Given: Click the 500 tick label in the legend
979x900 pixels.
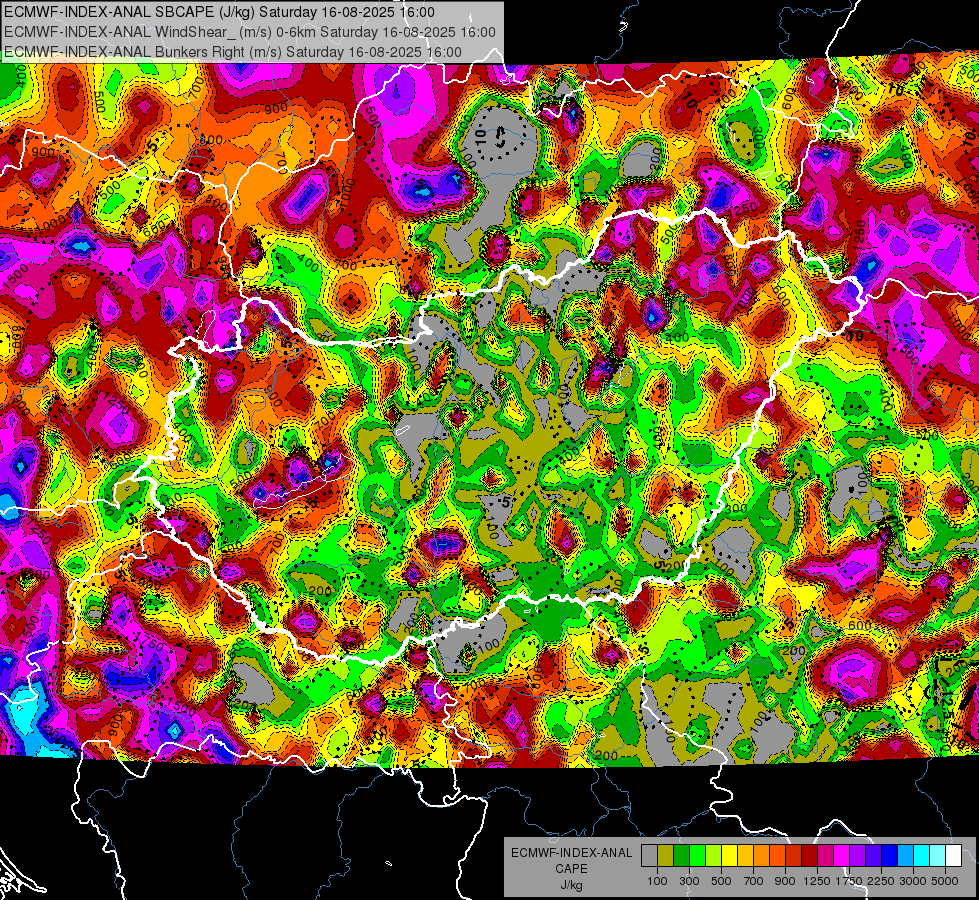Looking at the screenshot, I should [721, 881].
